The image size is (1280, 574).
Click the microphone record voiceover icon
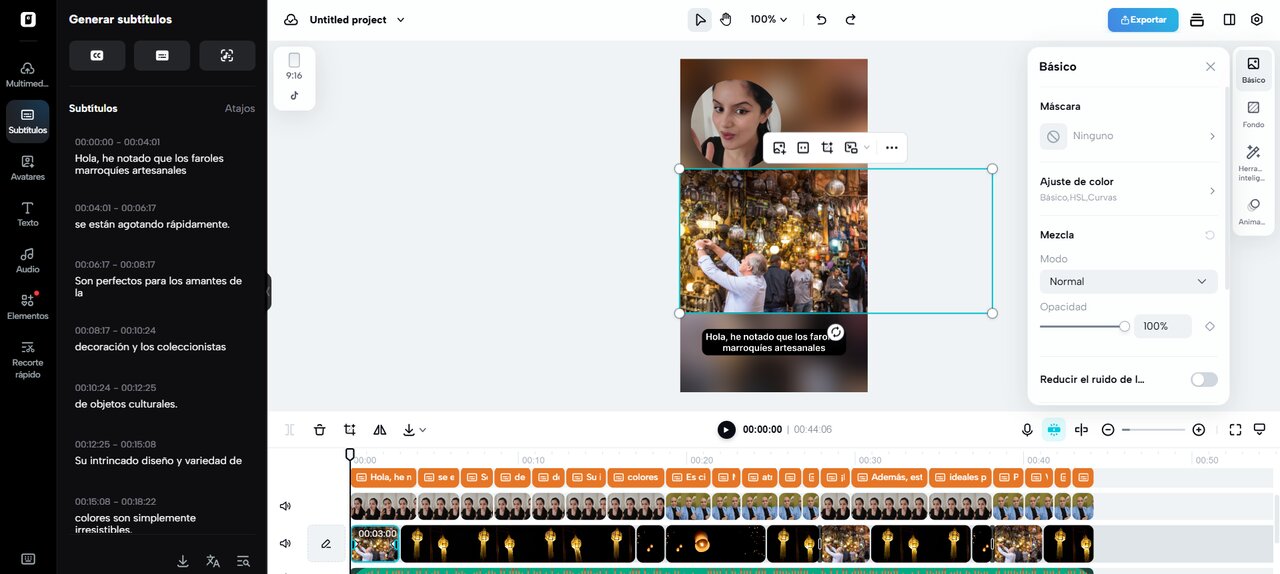click(1027, 430)
